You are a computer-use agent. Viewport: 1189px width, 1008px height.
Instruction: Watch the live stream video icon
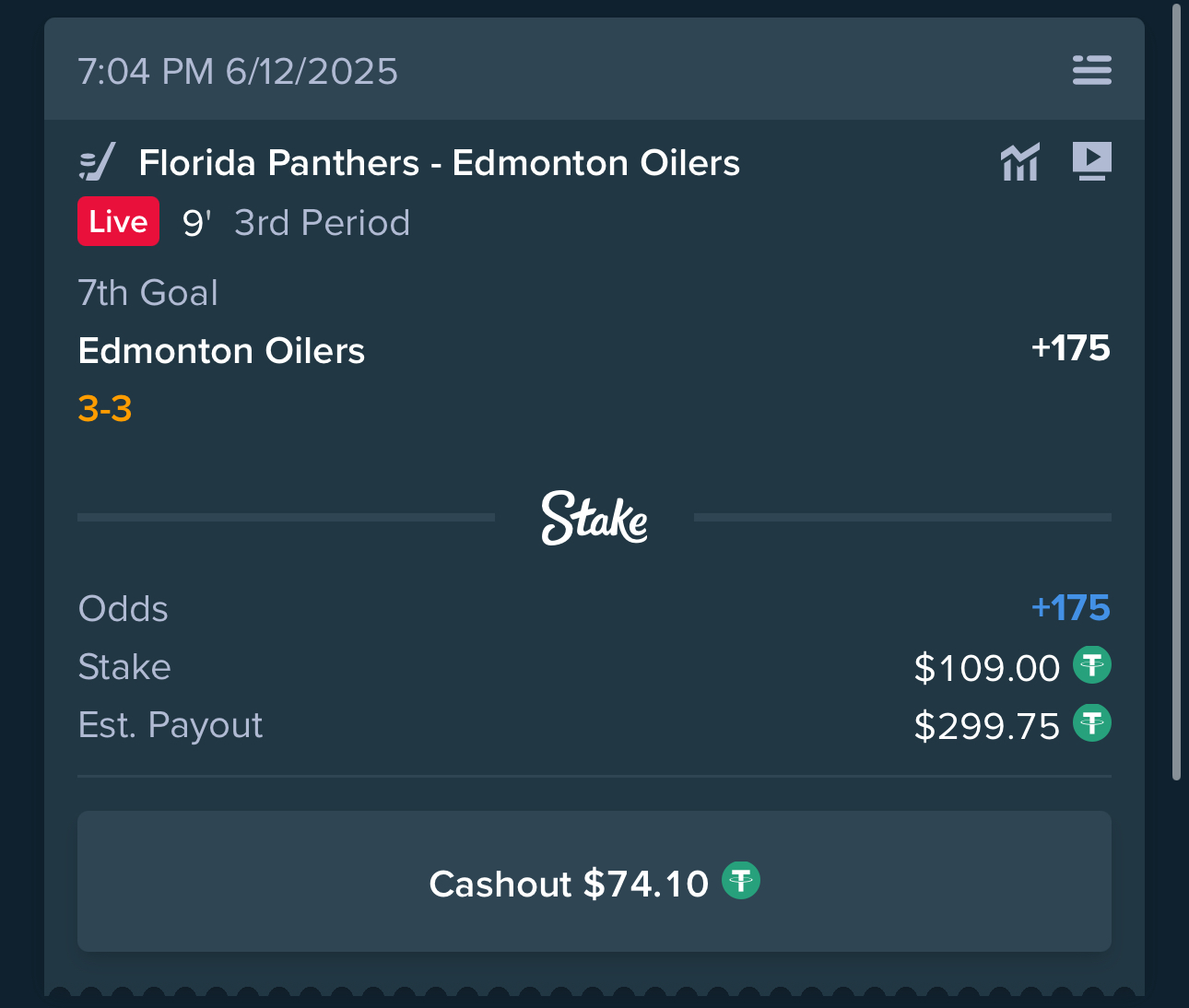click(1091, 161)
